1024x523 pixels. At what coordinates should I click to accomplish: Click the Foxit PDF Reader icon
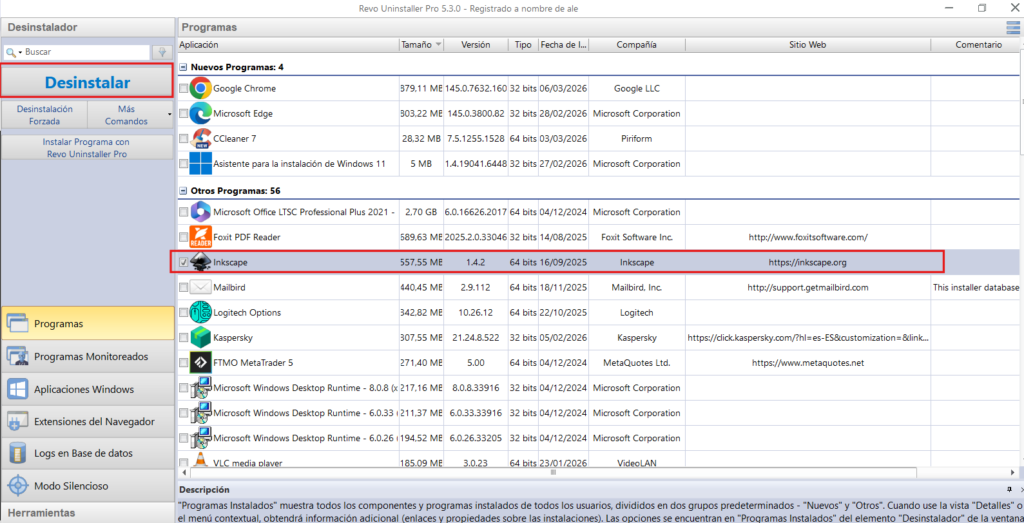200,237
